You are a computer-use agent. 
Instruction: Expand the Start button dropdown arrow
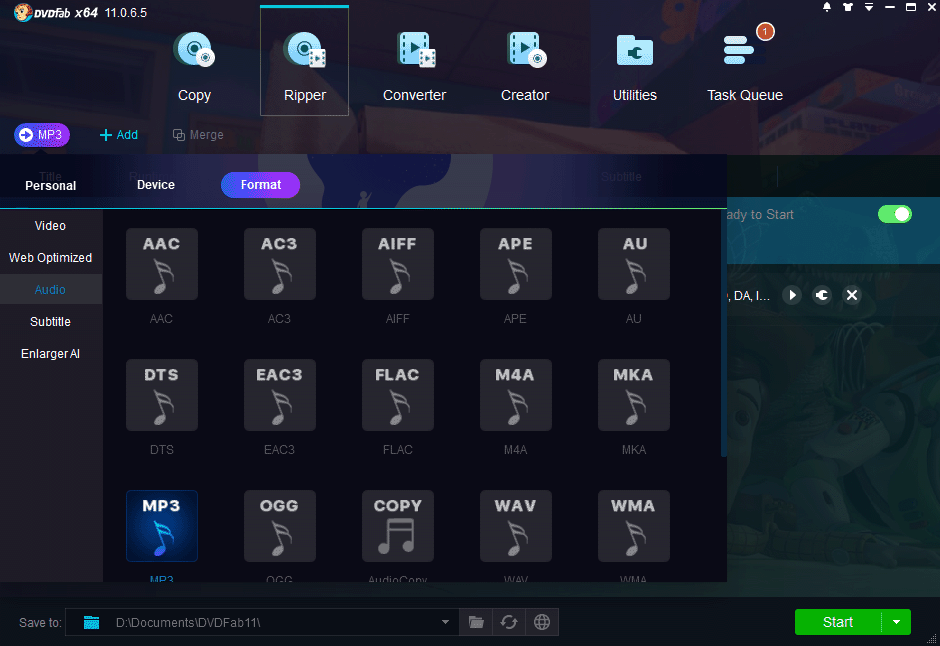pyautogui.click(x=896, y=622)
